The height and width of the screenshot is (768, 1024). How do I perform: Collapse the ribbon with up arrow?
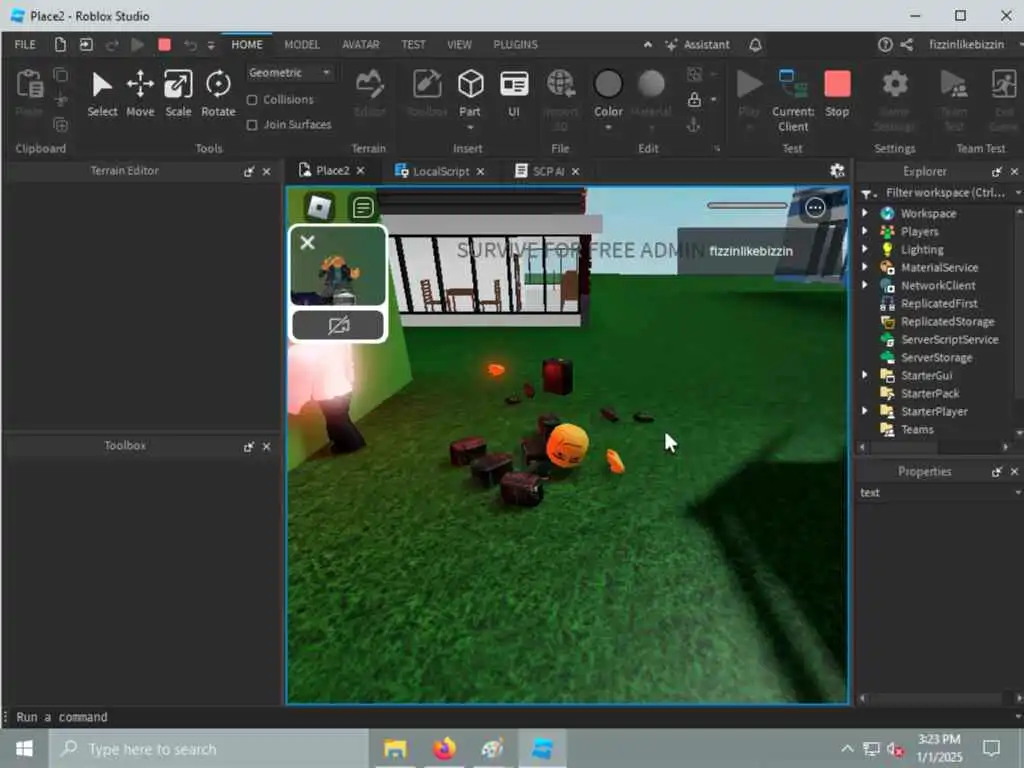coord(647,44)
